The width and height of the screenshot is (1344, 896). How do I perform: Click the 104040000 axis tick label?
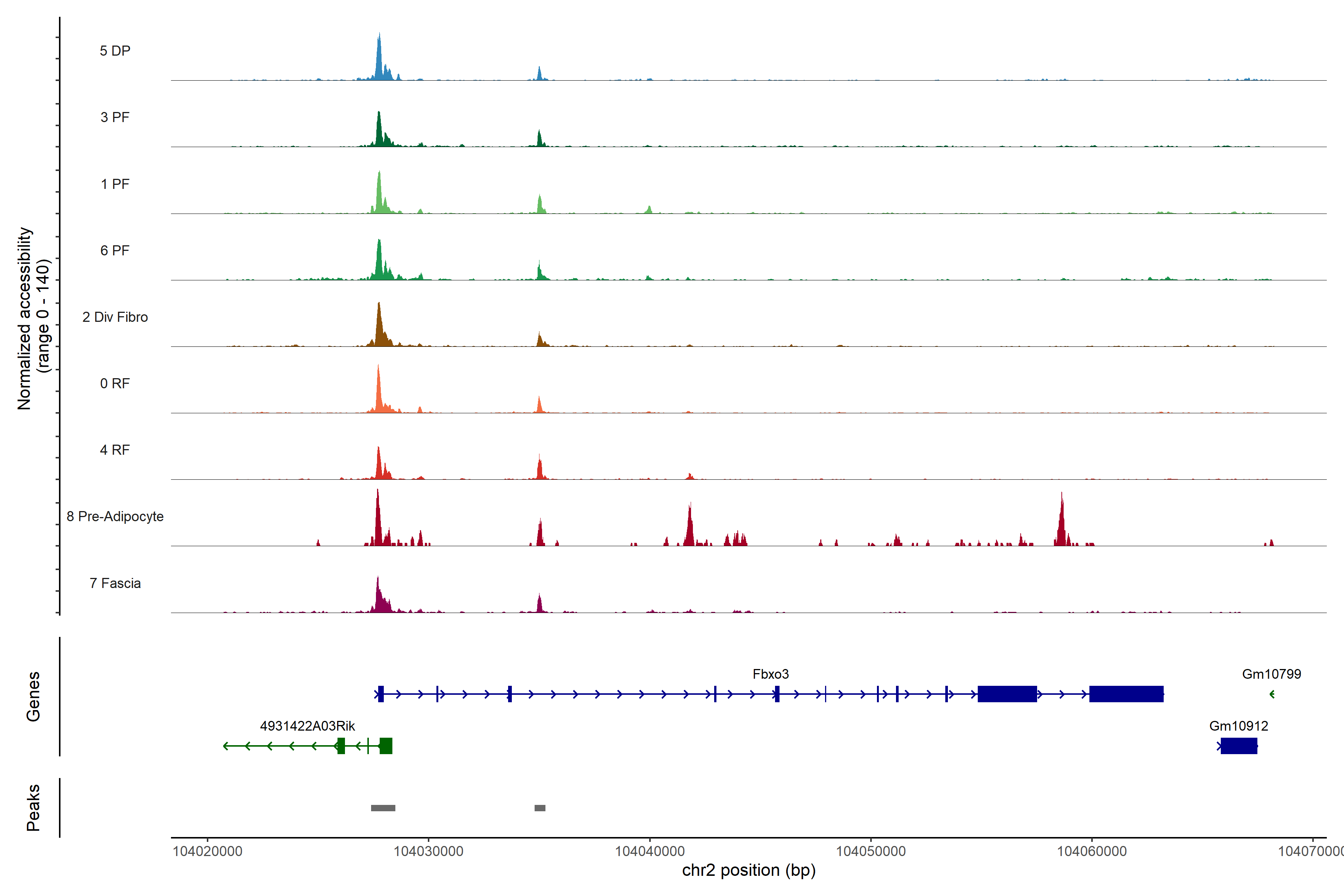coord(650,852)
